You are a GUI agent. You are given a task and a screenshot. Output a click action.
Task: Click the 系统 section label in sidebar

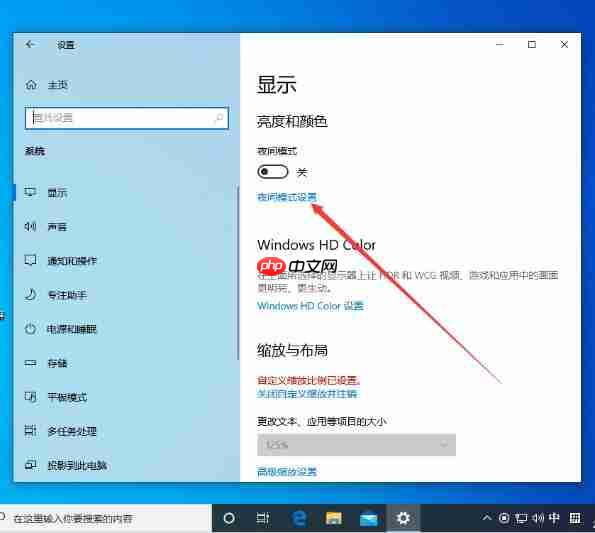[x=35, y=151]
